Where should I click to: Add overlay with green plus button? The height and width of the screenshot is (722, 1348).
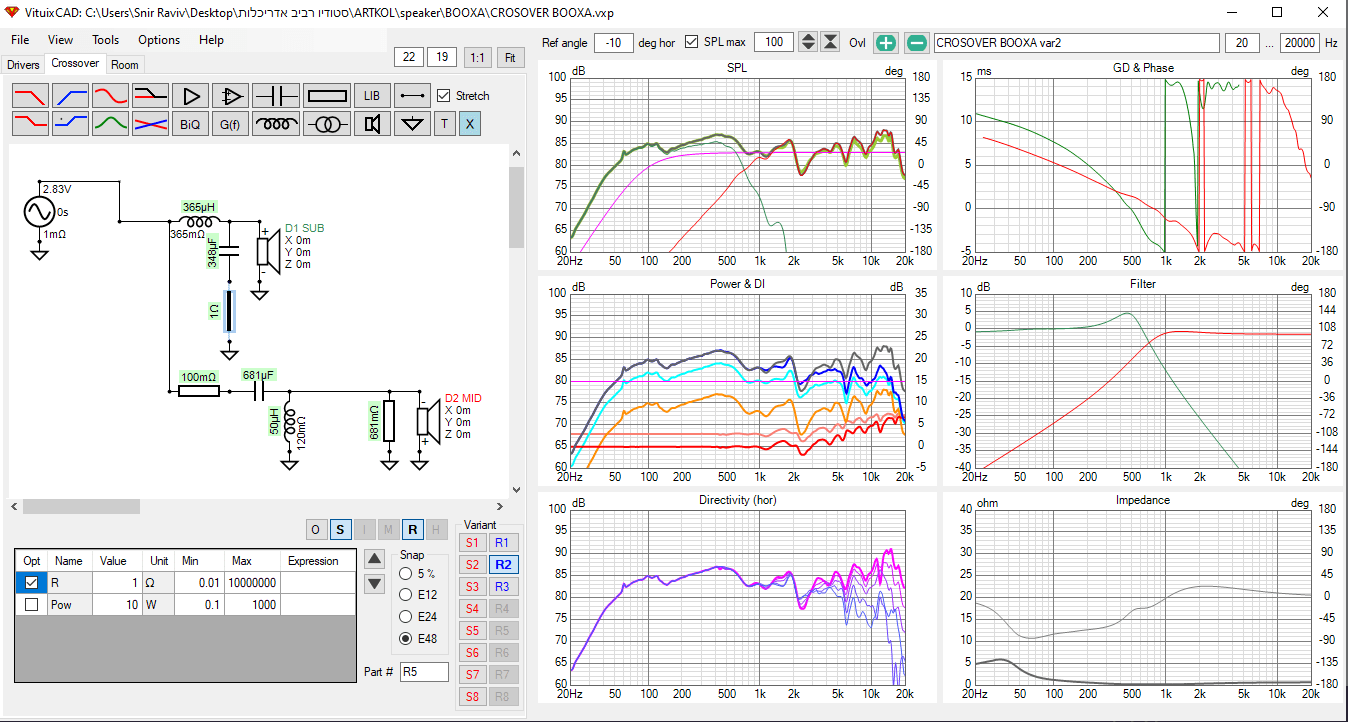coord(886,42)
